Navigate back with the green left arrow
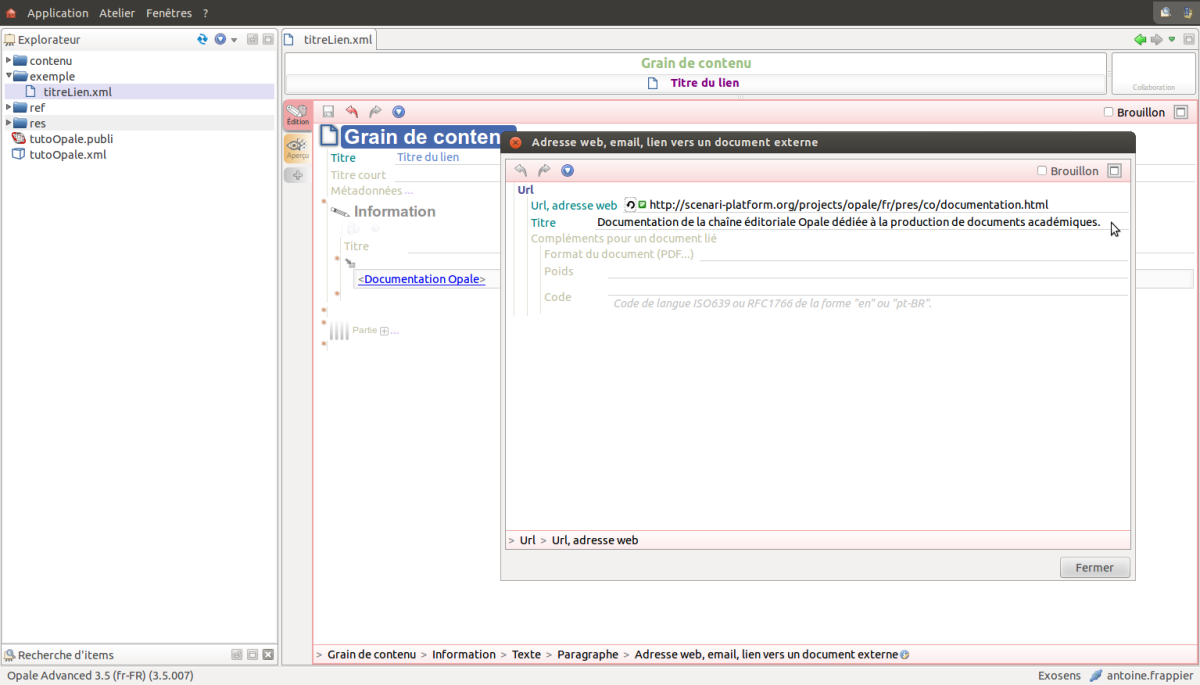Viewport: 1200px width, 685px height. [1140, 40]
